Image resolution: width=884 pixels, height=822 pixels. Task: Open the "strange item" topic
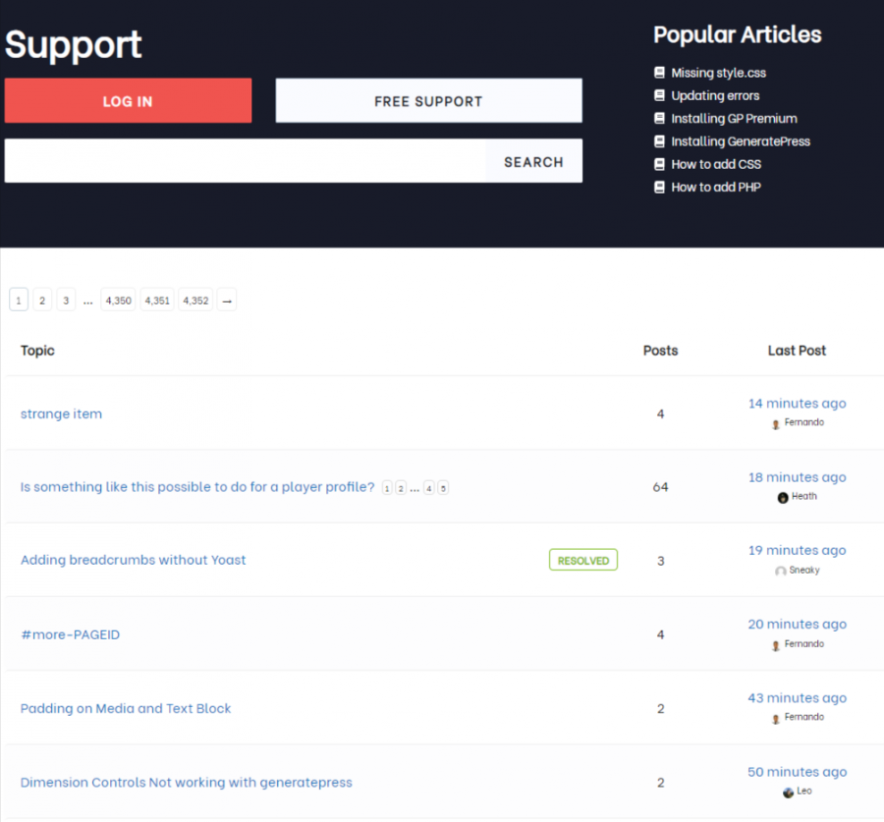click(x=61, y=413)
